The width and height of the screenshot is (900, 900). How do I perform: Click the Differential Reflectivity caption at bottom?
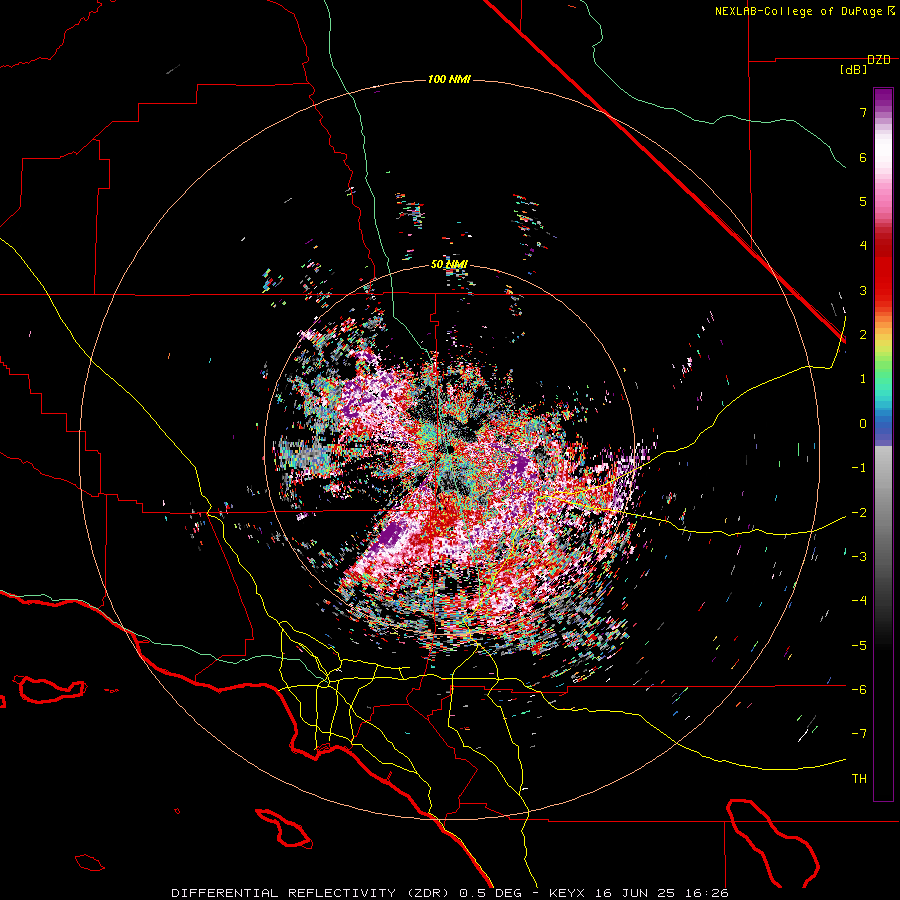pos(450,893)
